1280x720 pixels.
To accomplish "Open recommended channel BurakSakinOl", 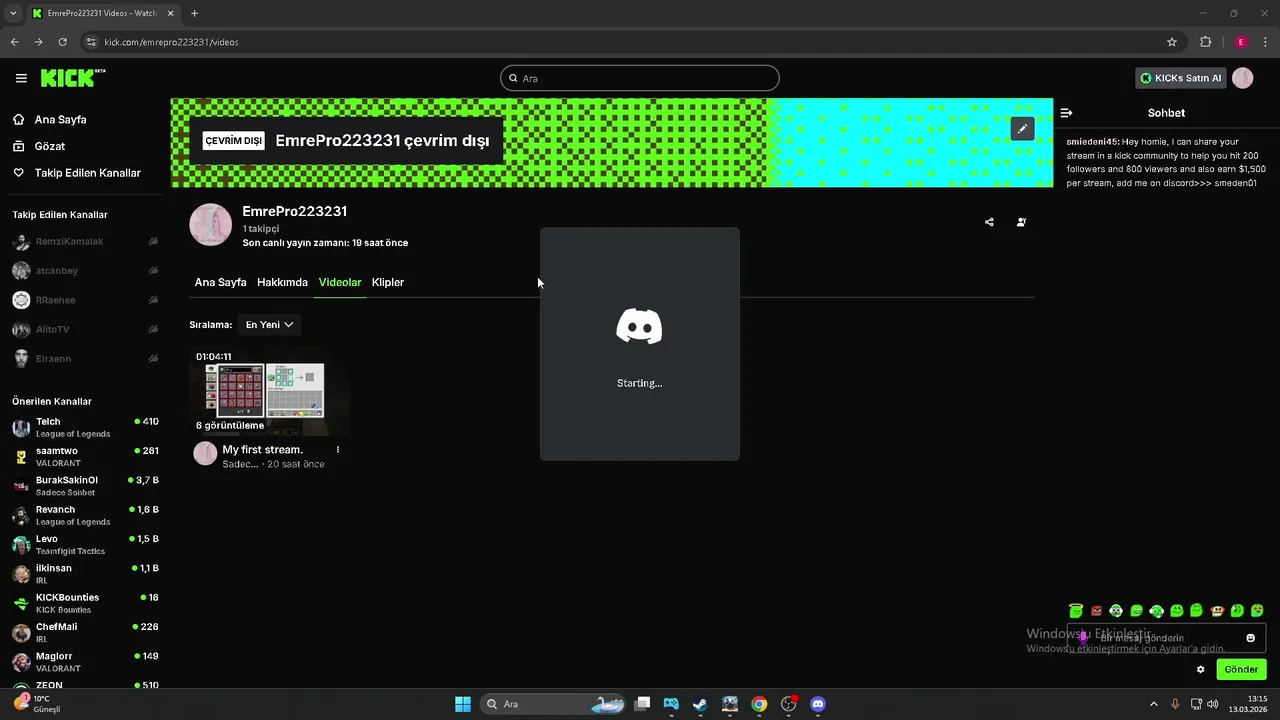I will tap(85, 486).
